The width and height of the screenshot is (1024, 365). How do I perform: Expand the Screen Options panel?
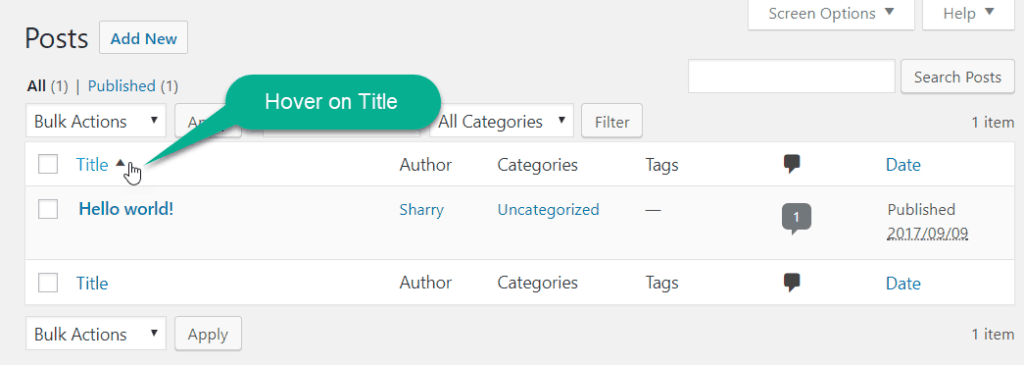click(830, 13)
